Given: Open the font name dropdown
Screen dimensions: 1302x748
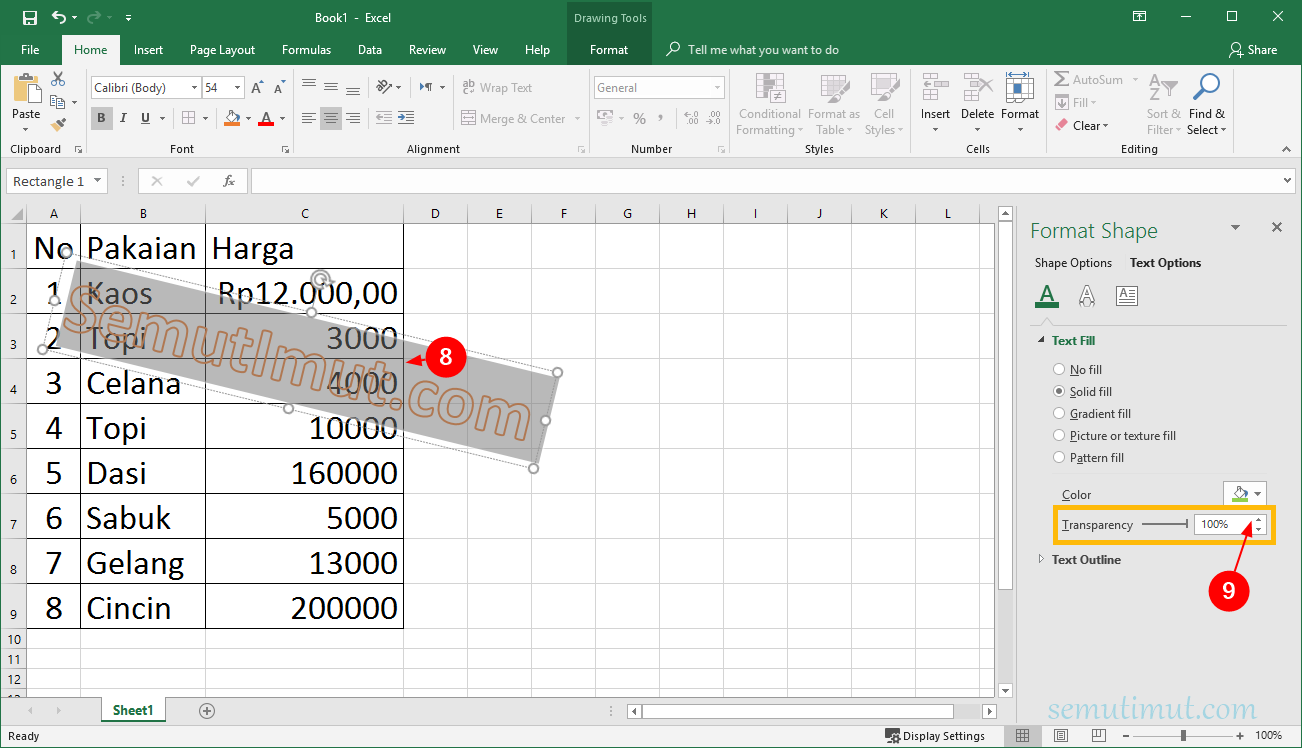Looking at the screenshot, I should [x=194, y=88].
